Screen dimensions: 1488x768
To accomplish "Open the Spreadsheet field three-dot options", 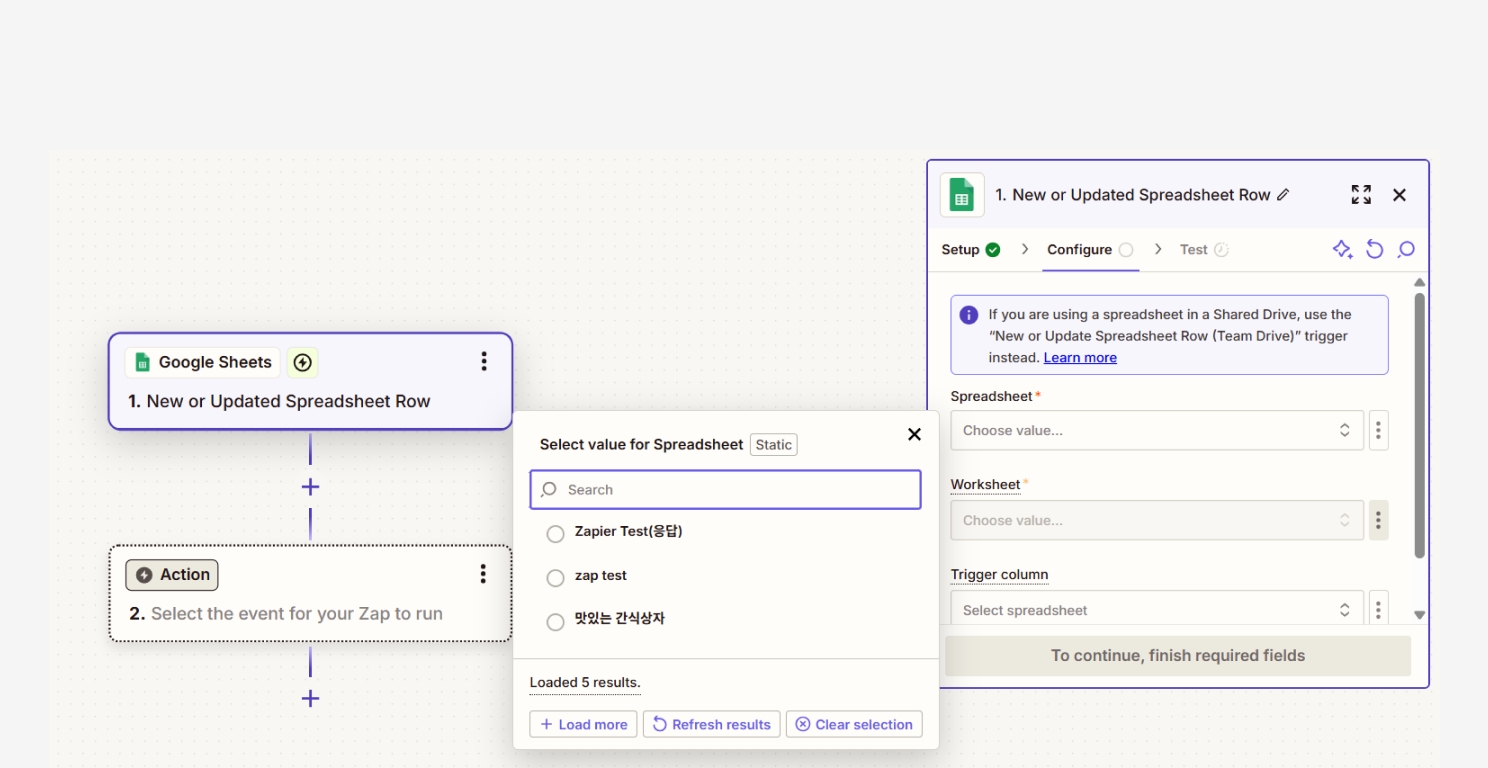I will click(x=1378, y=431).
